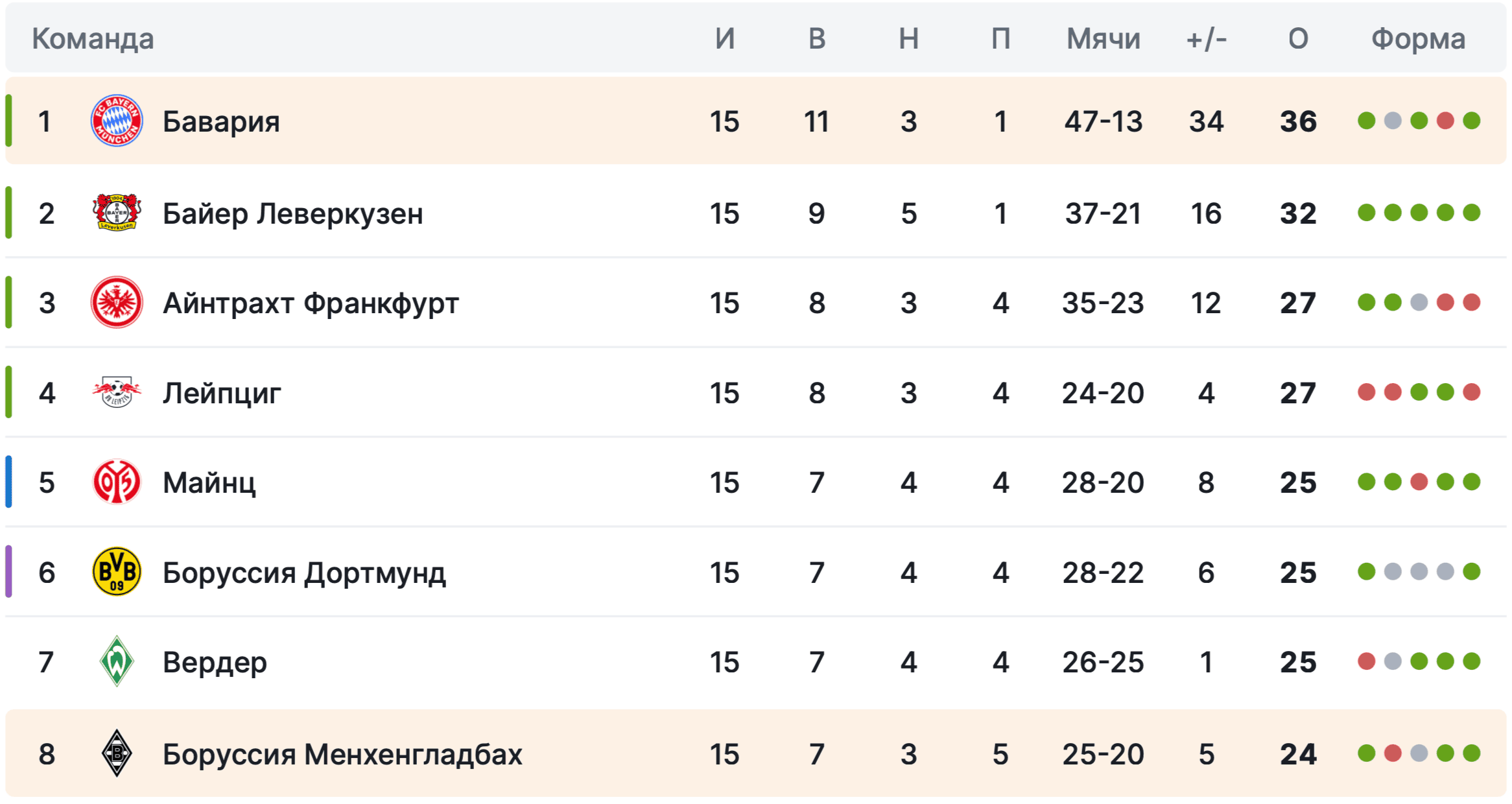This screenshot has width=1512, height=804.
Task: Click the Eintracht Frankfurt eagle logo
Action: (x=117, y=302)
